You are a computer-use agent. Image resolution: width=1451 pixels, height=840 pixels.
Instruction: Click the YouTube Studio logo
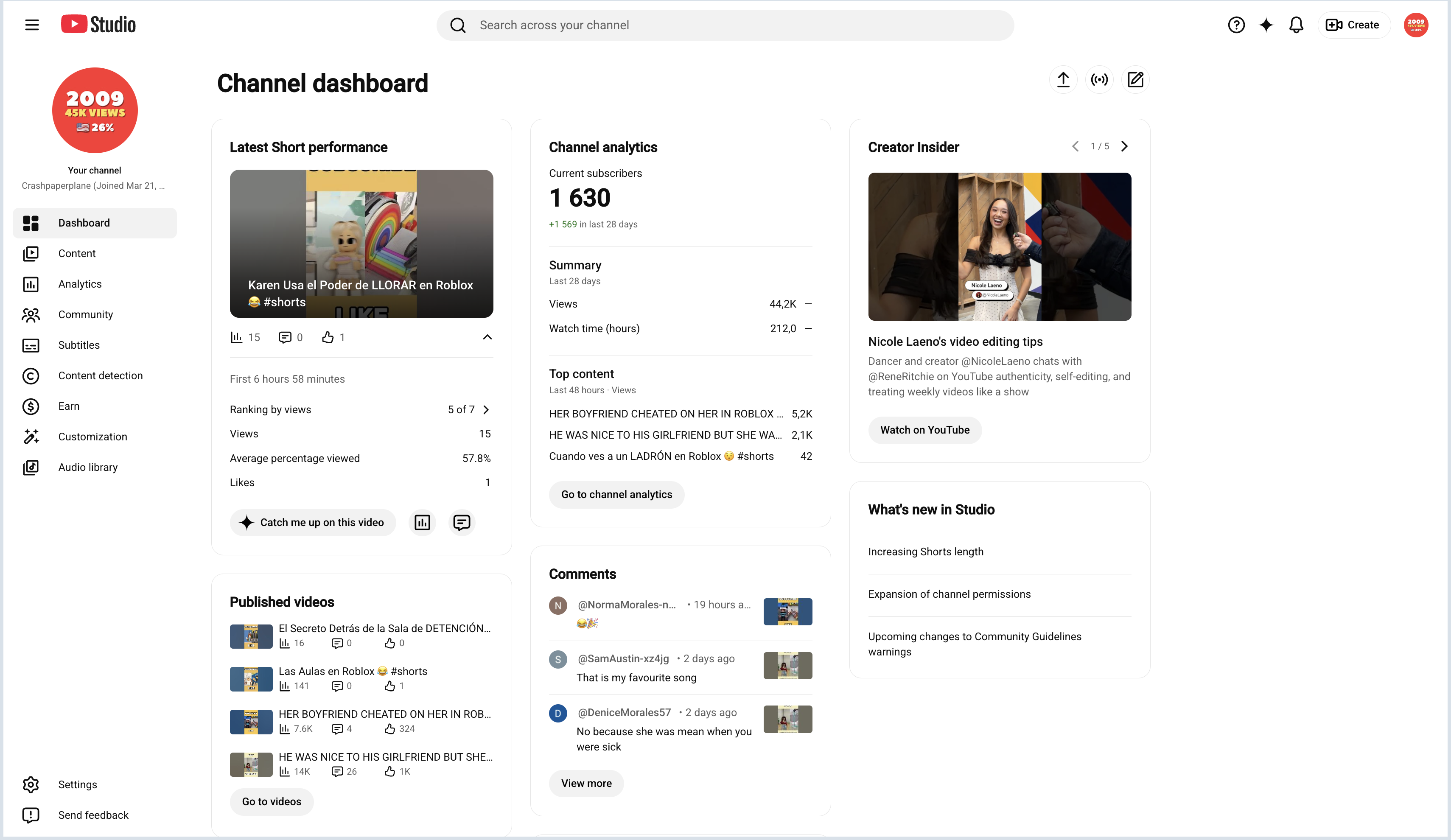click(x=98, y=24)
